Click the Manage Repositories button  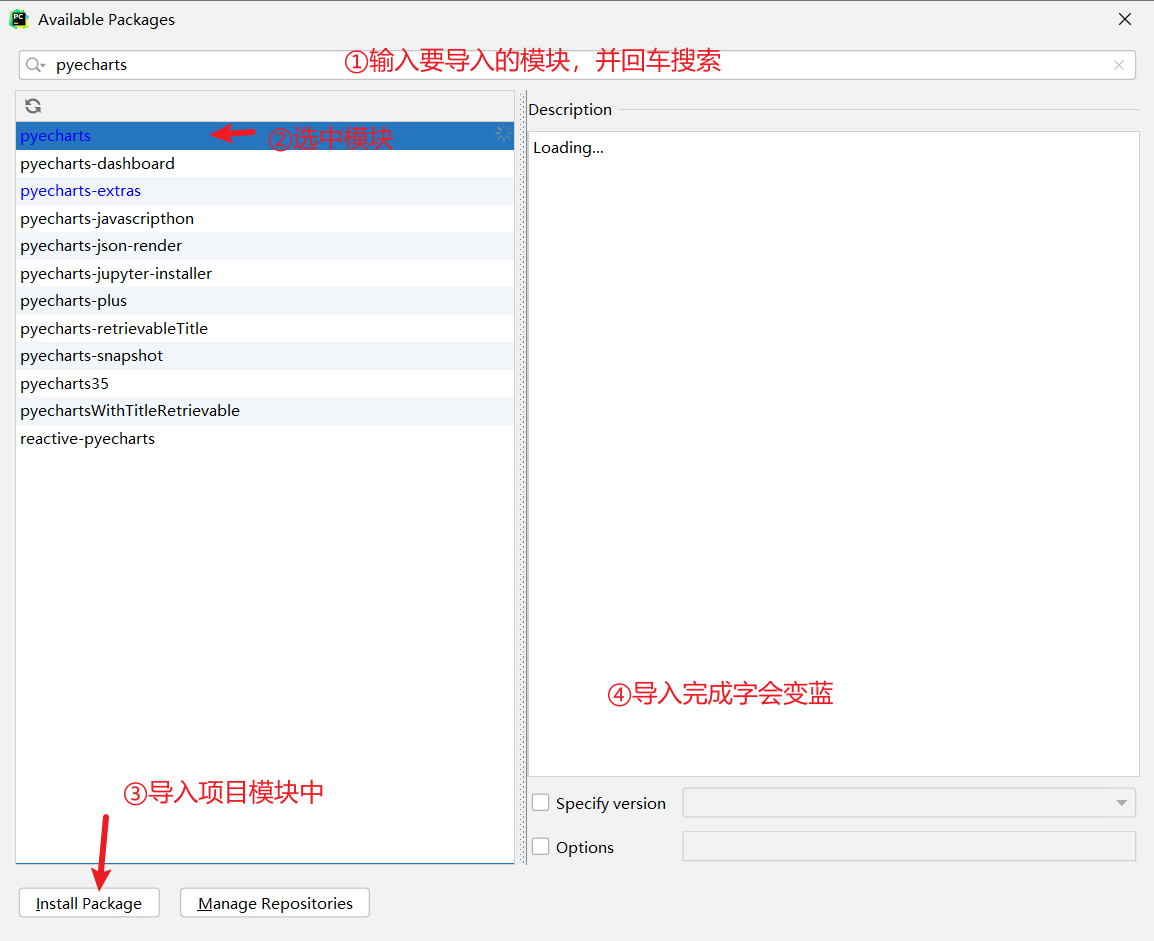[x=275, y=903]
